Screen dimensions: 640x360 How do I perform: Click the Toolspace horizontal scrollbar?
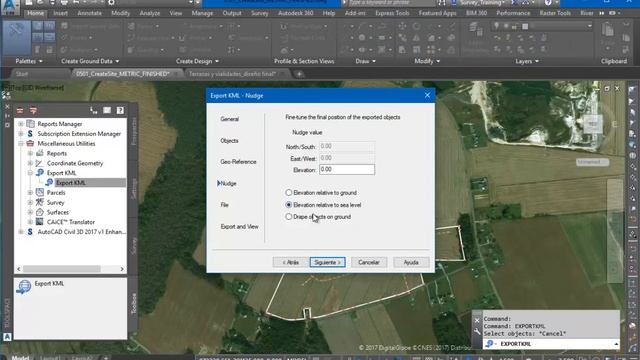coord(70,269)
